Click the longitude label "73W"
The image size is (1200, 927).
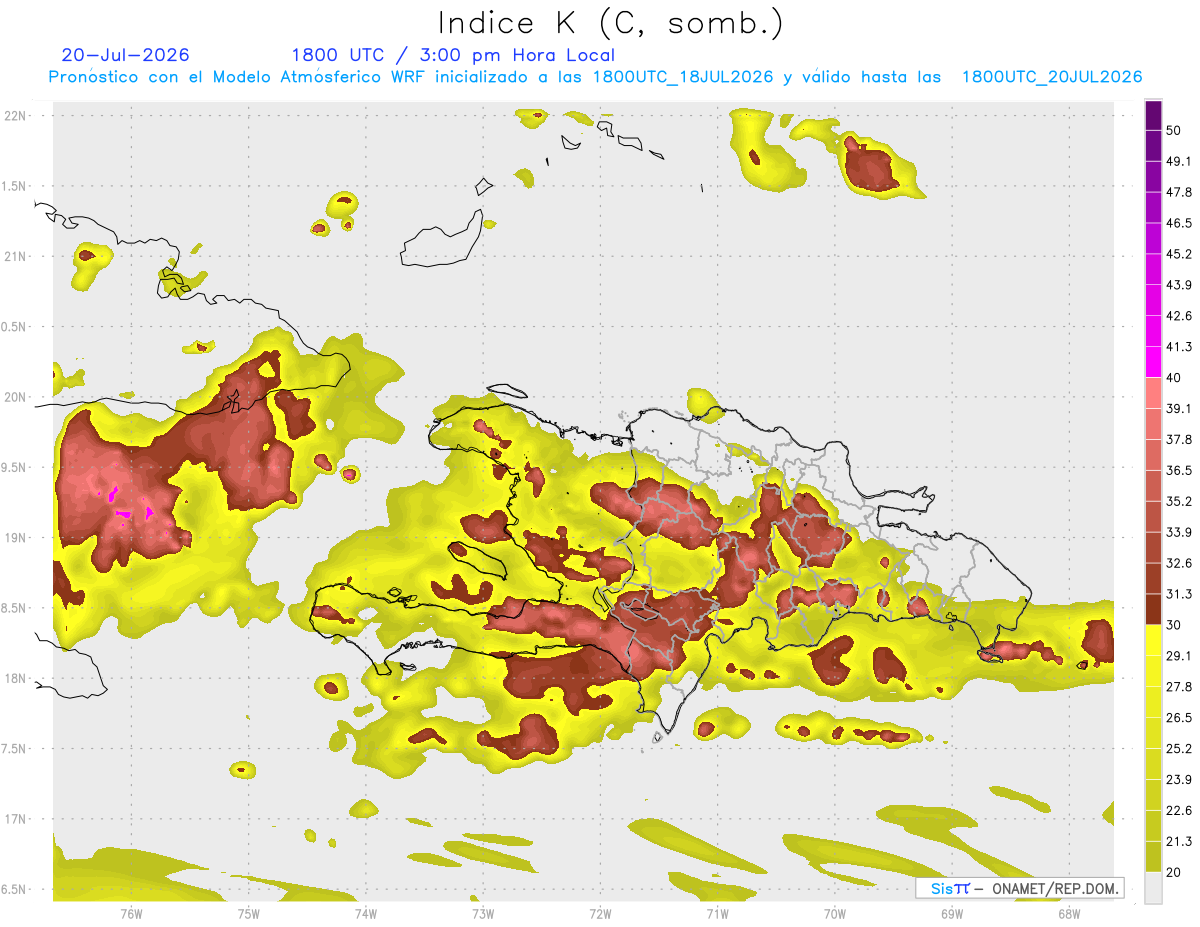pyautogui.click(x=483, y=914)
